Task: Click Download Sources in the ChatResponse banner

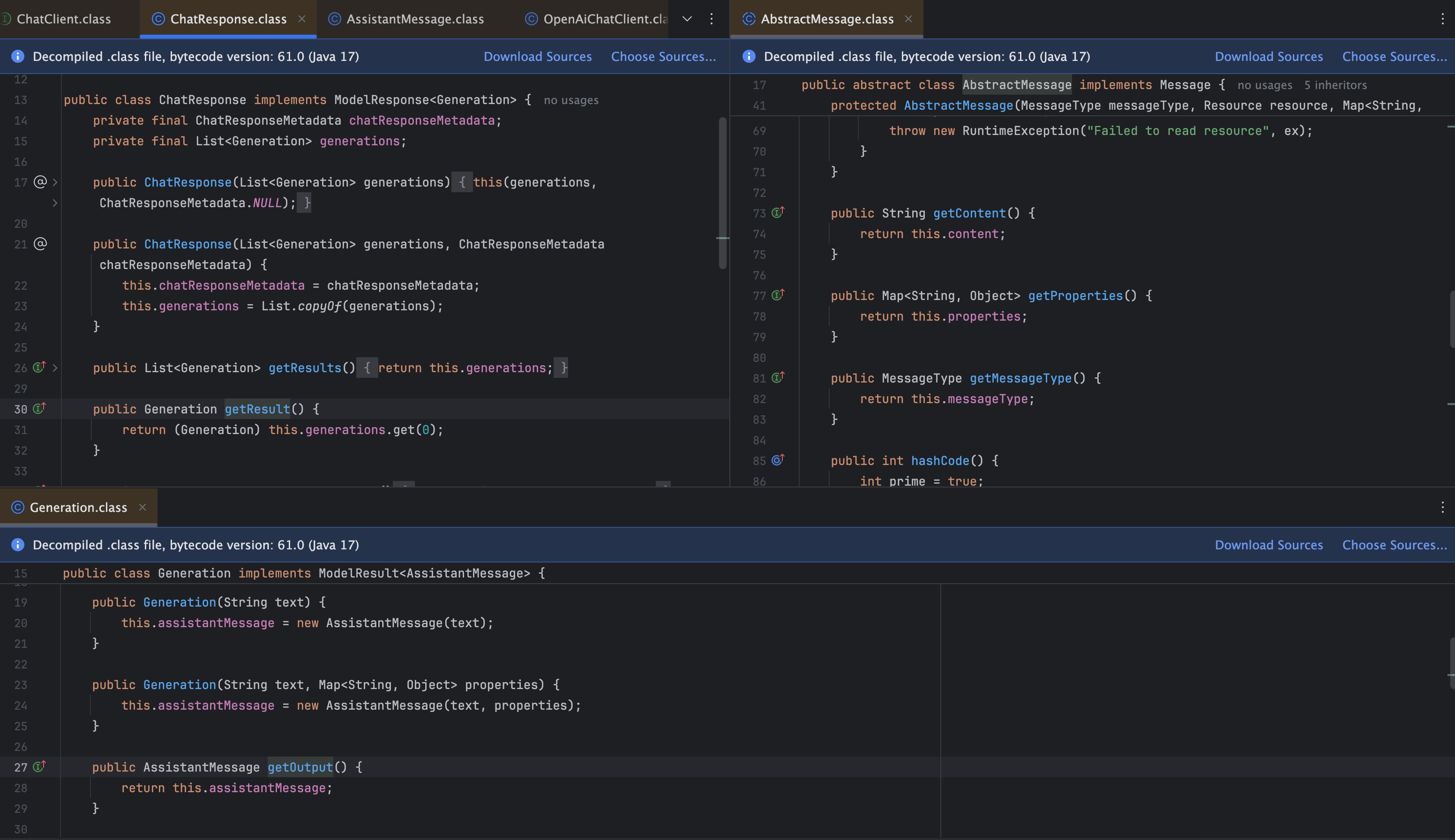Action: click(x=537, y=57)
